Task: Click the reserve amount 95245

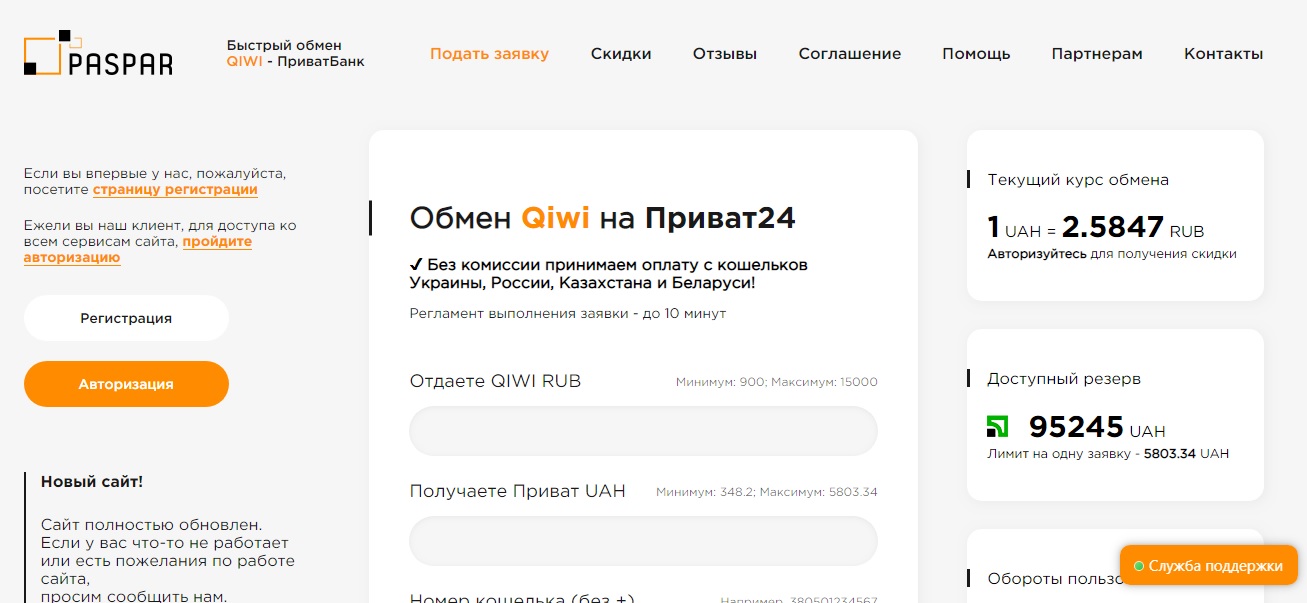Action: point(1076,427)
